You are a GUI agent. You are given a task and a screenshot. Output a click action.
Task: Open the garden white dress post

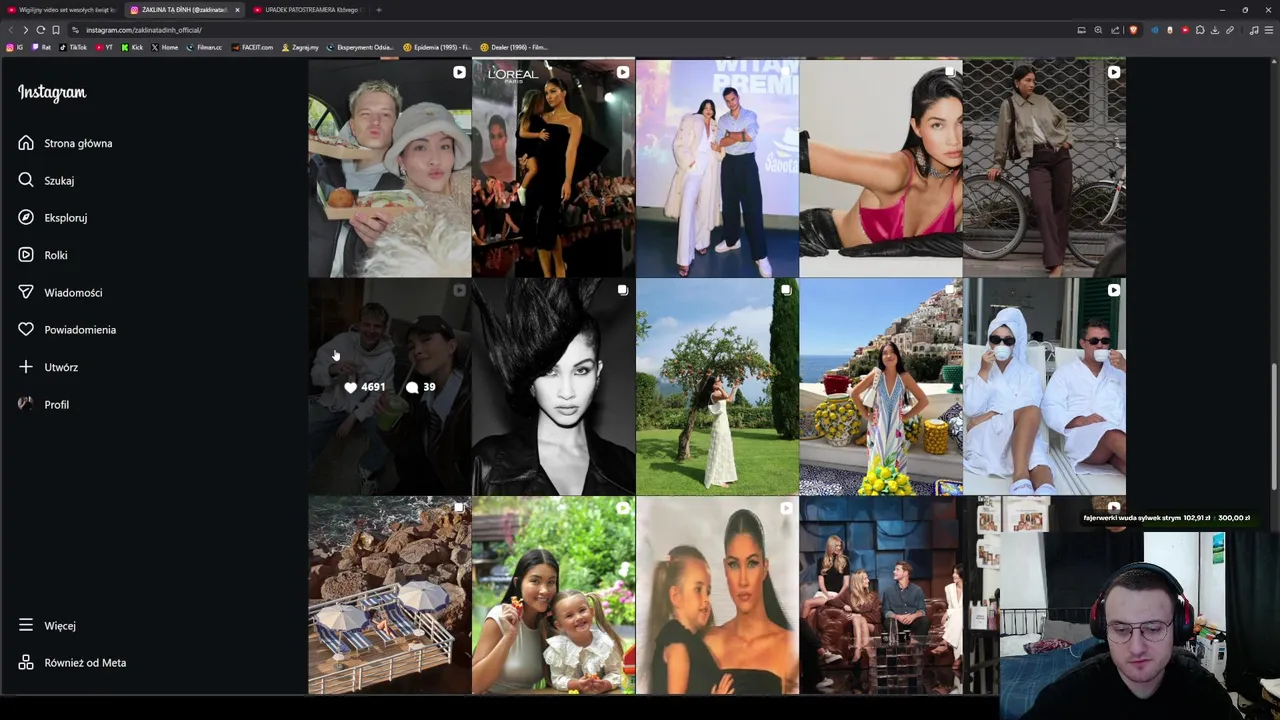click(x=717, y=386)
